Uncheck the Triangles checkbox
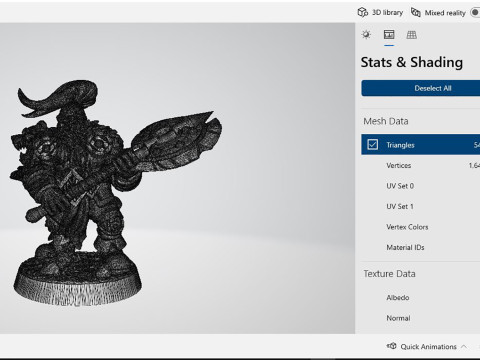 373,145
